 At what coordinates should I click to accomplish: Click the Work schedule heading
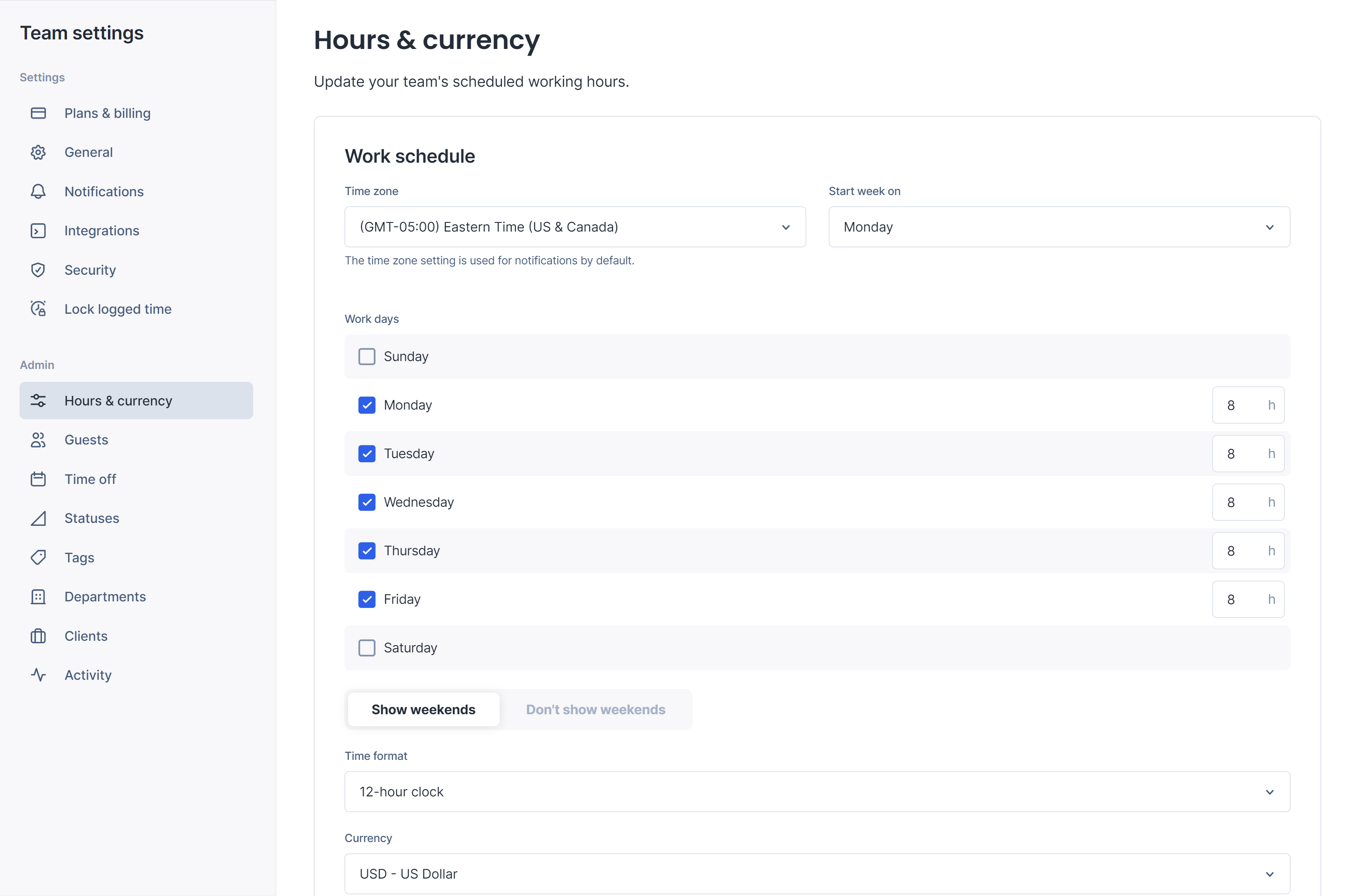(410, 156)
